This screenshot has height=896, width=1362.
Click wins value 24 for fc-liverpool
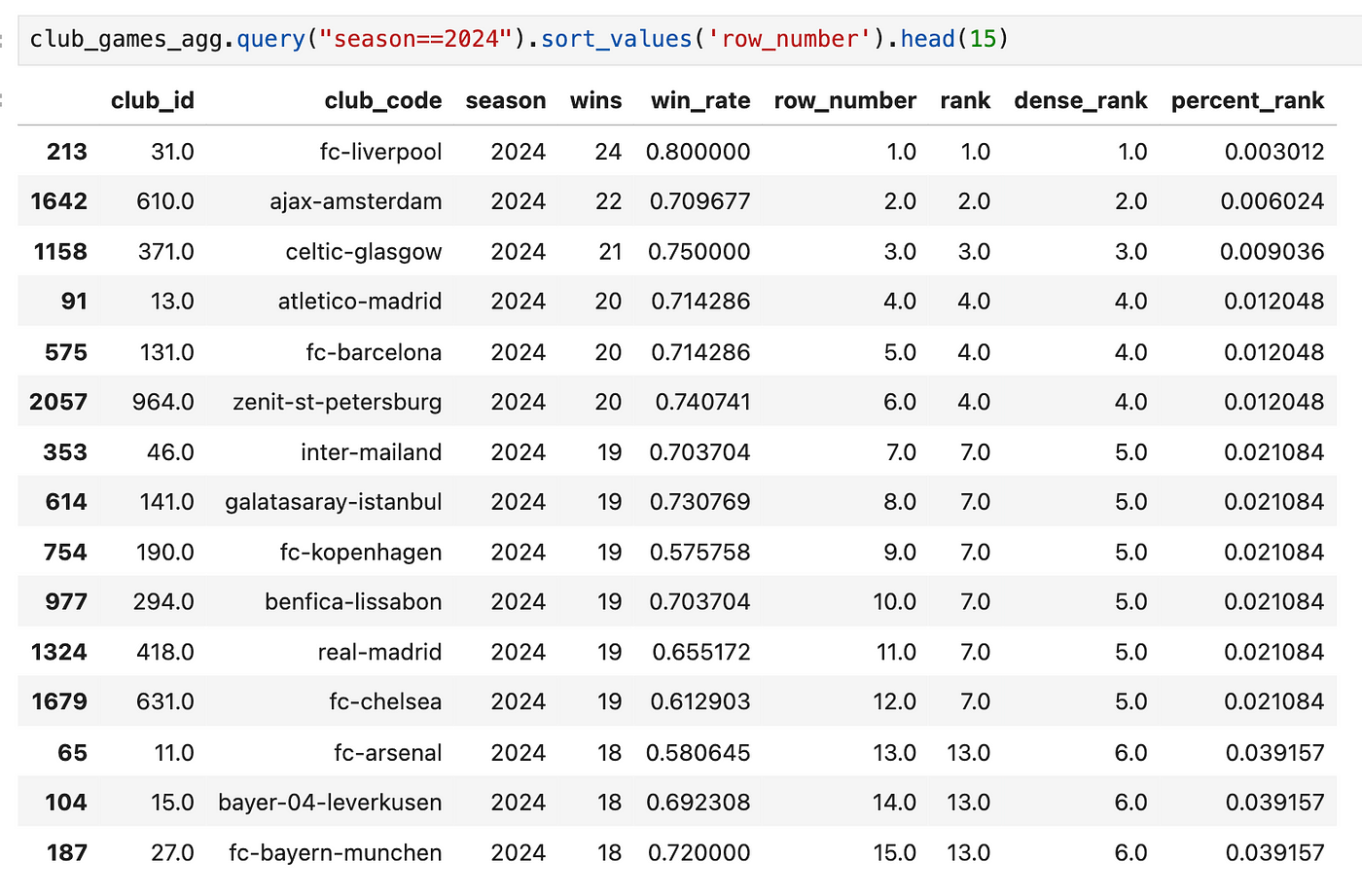click(609, 152)
